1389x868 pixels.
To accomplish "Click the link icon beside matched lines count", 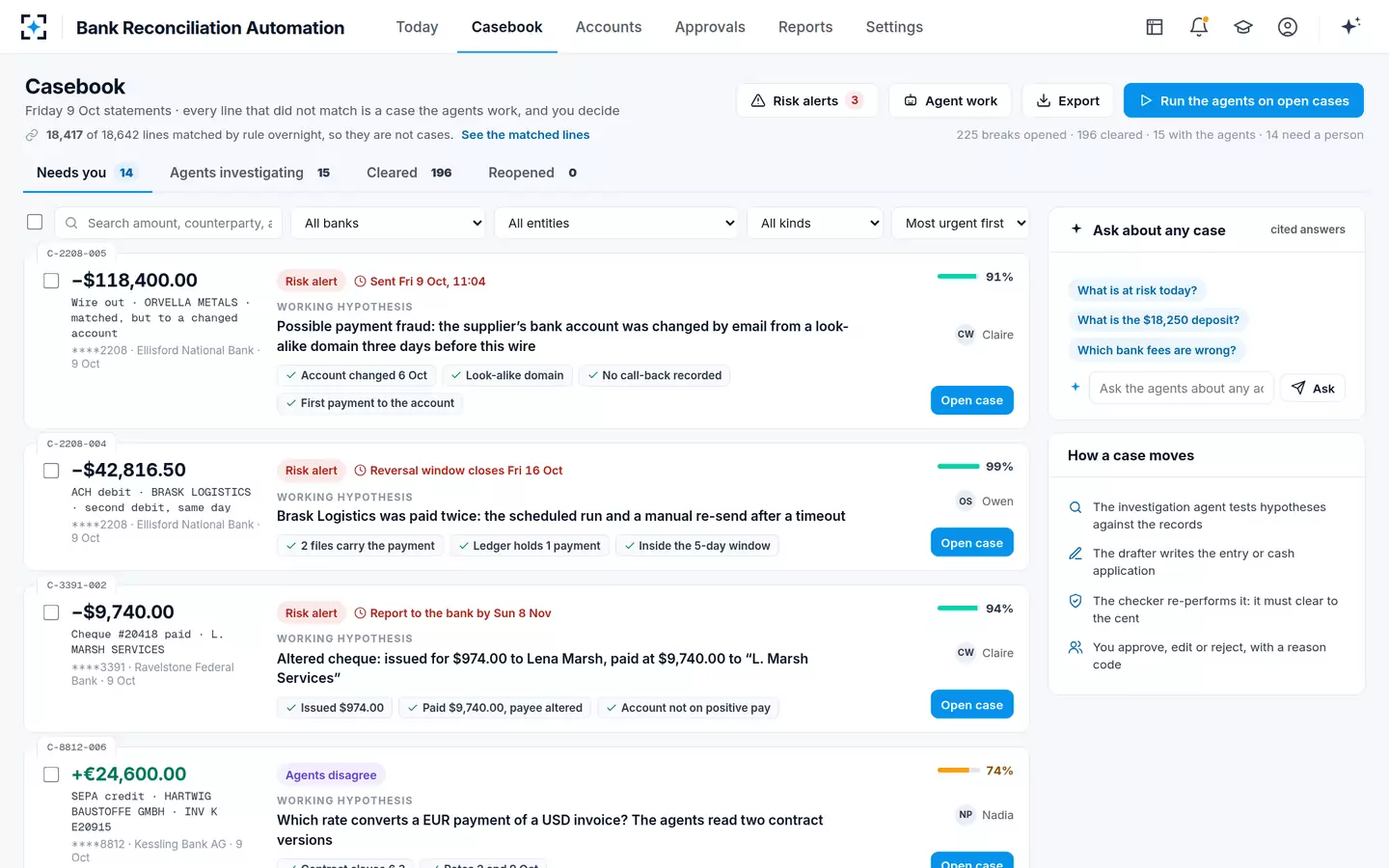I will coord(32,135).
